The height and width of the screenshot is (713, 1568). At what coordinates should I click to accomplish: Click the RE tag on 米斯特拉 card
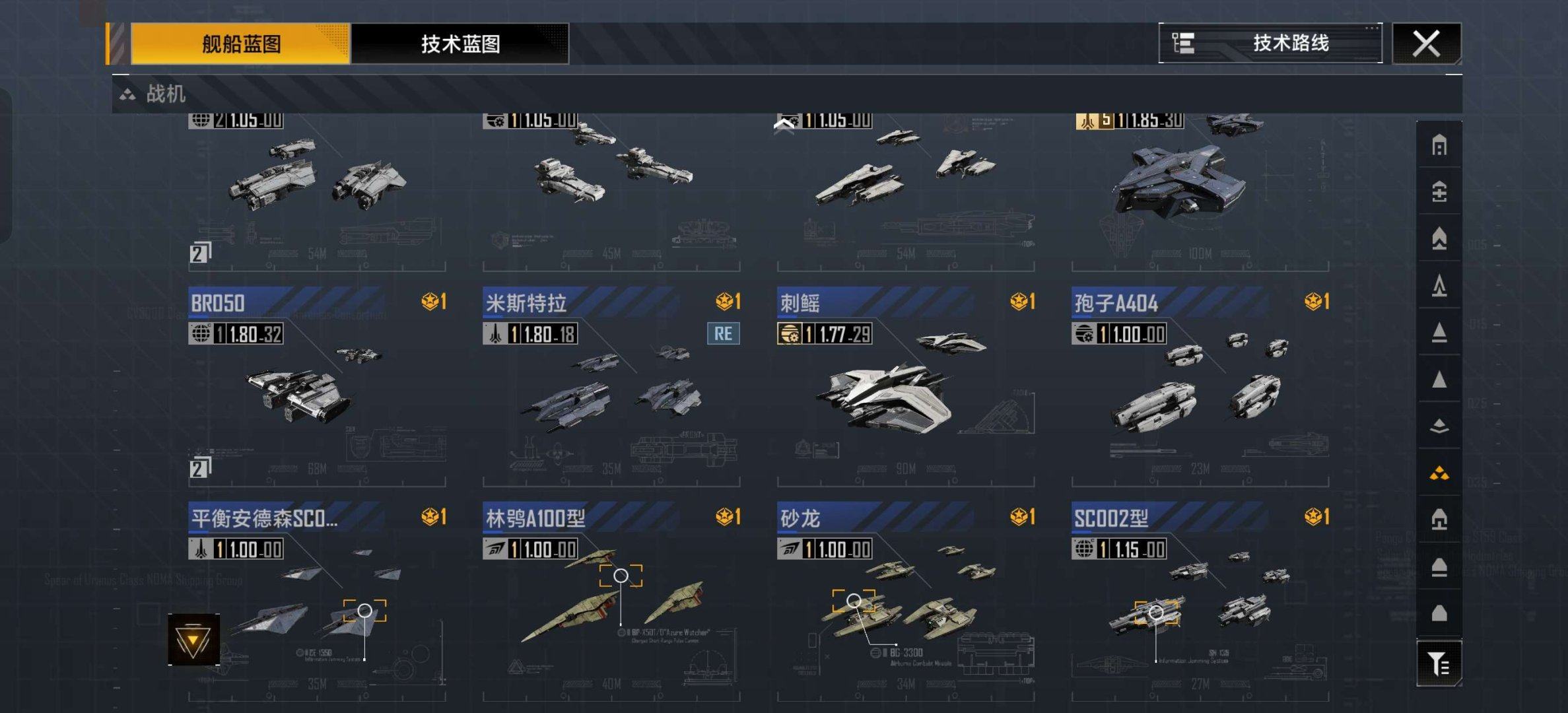(723, 333)
